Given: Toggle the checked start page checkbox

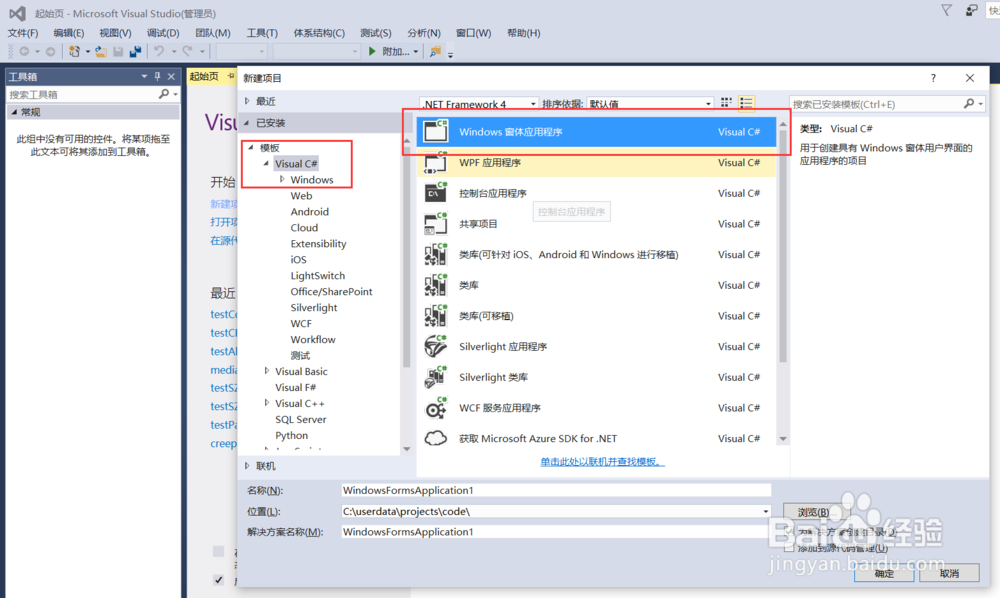Looking at the screenshot, I should coord(219,580).
